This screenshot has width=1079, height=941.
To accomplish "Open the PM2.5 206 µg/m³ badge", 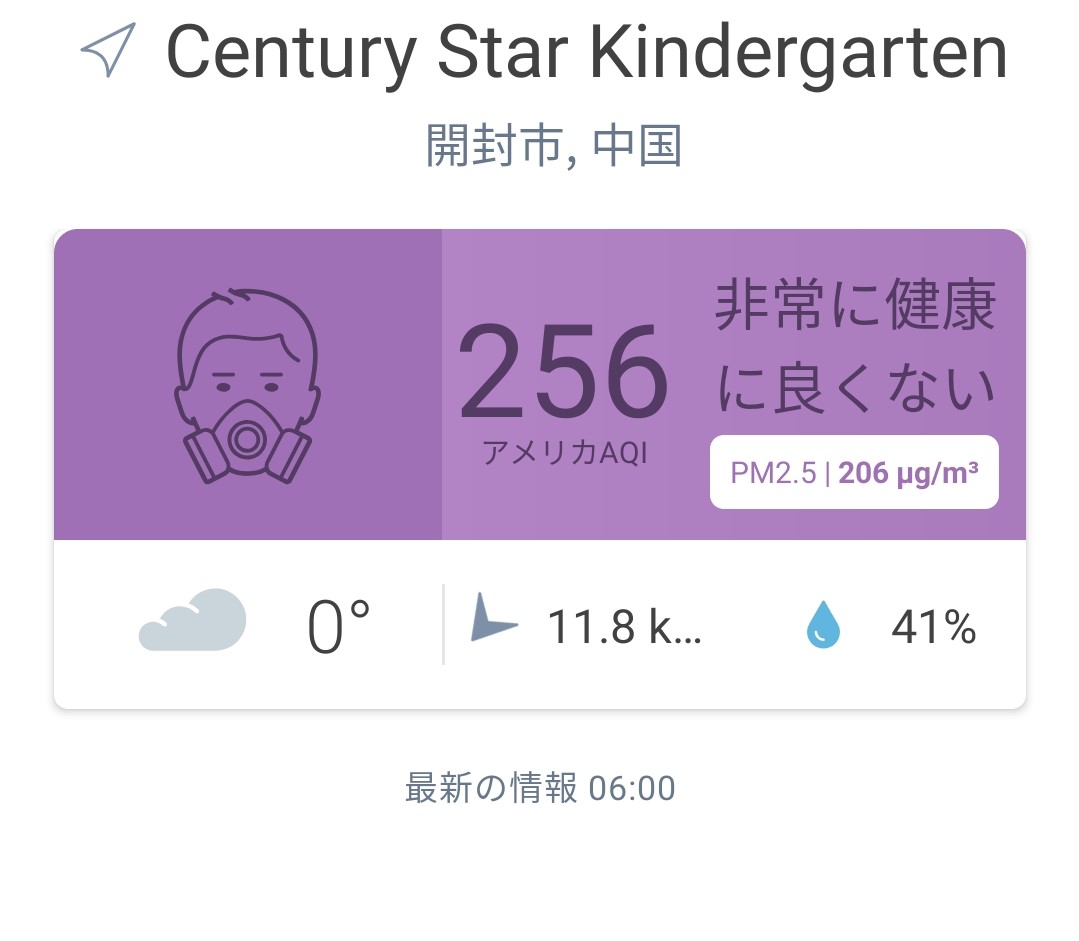I will [x=854, y=472].
